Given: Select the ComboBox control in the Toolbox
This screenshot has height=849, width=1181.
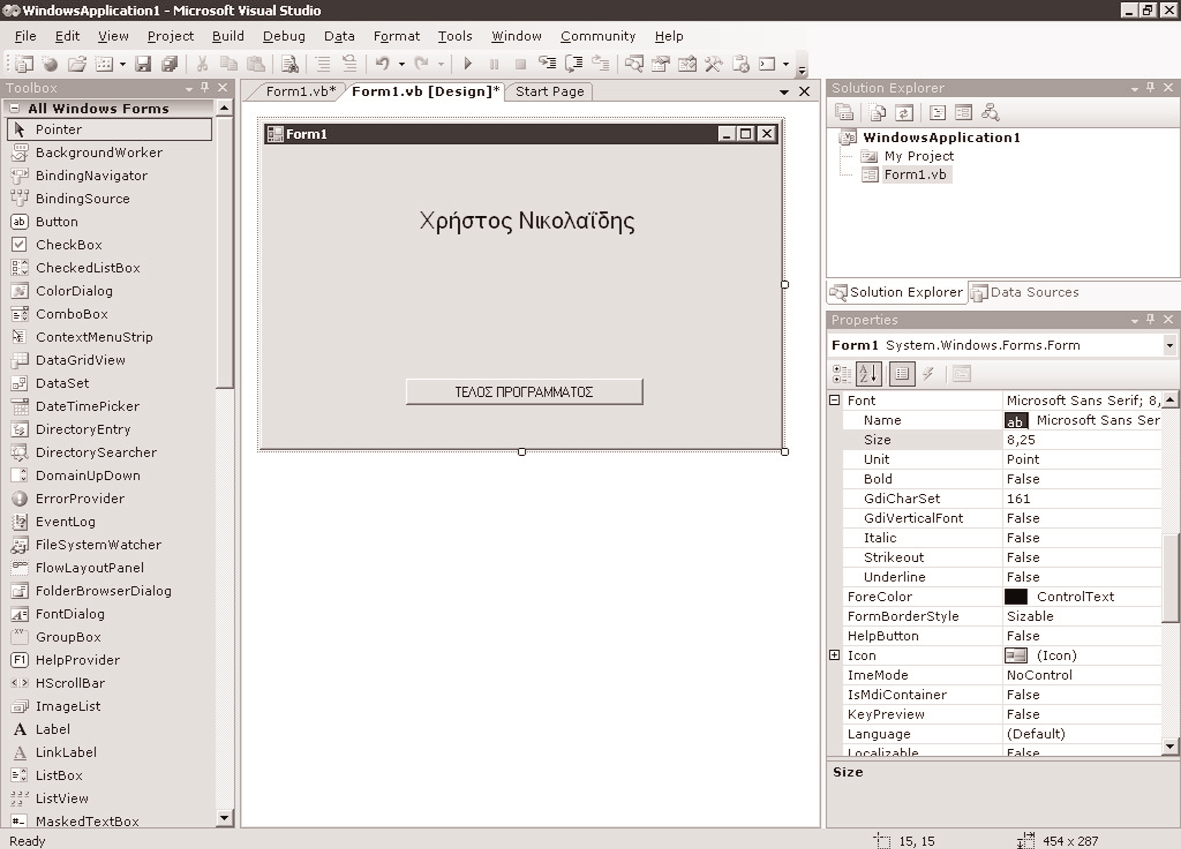Looking at the screenshot, I should click(72, 314).
